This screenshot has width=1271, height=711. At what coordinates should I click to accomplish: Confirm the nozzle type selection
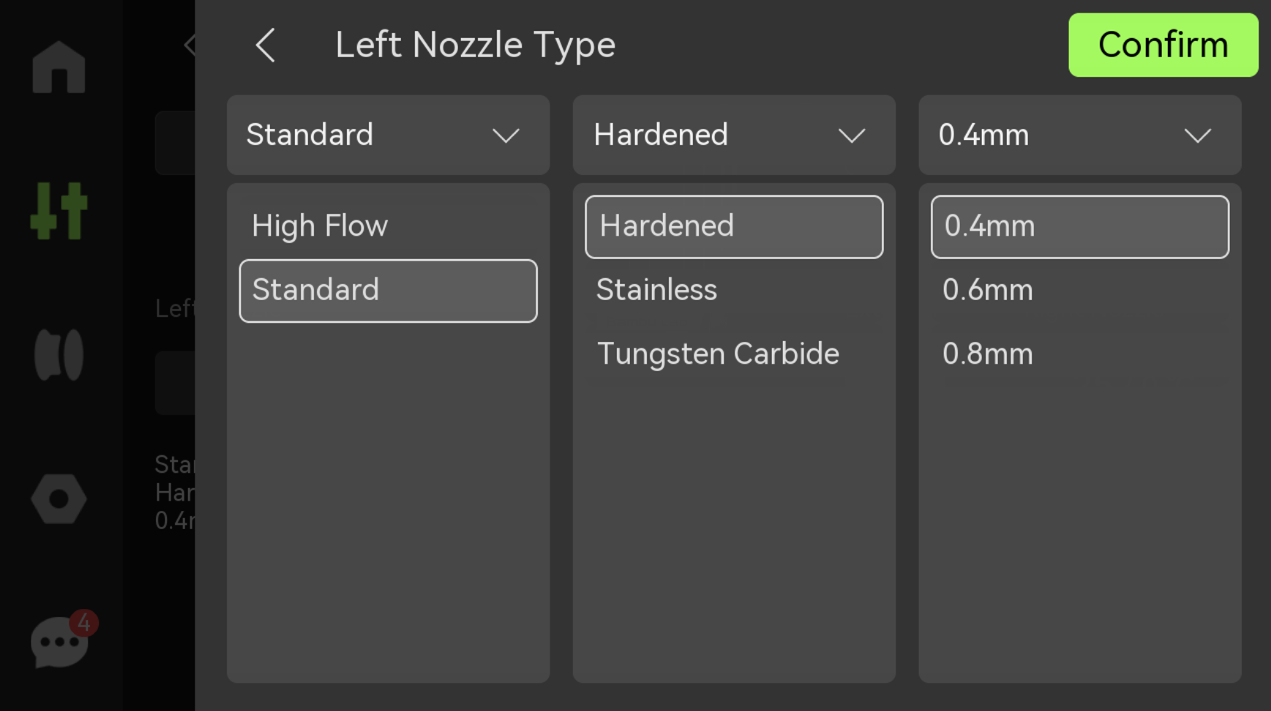point(1163,45)
